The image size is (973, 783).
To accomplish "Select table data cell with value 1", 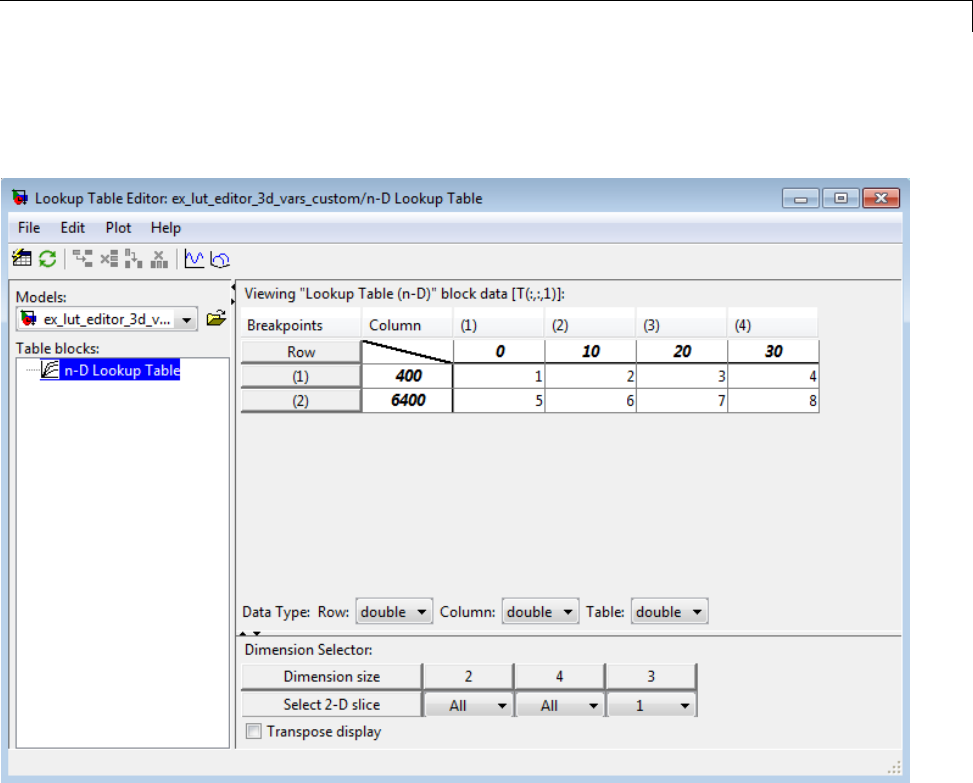I will pos(500,376).
